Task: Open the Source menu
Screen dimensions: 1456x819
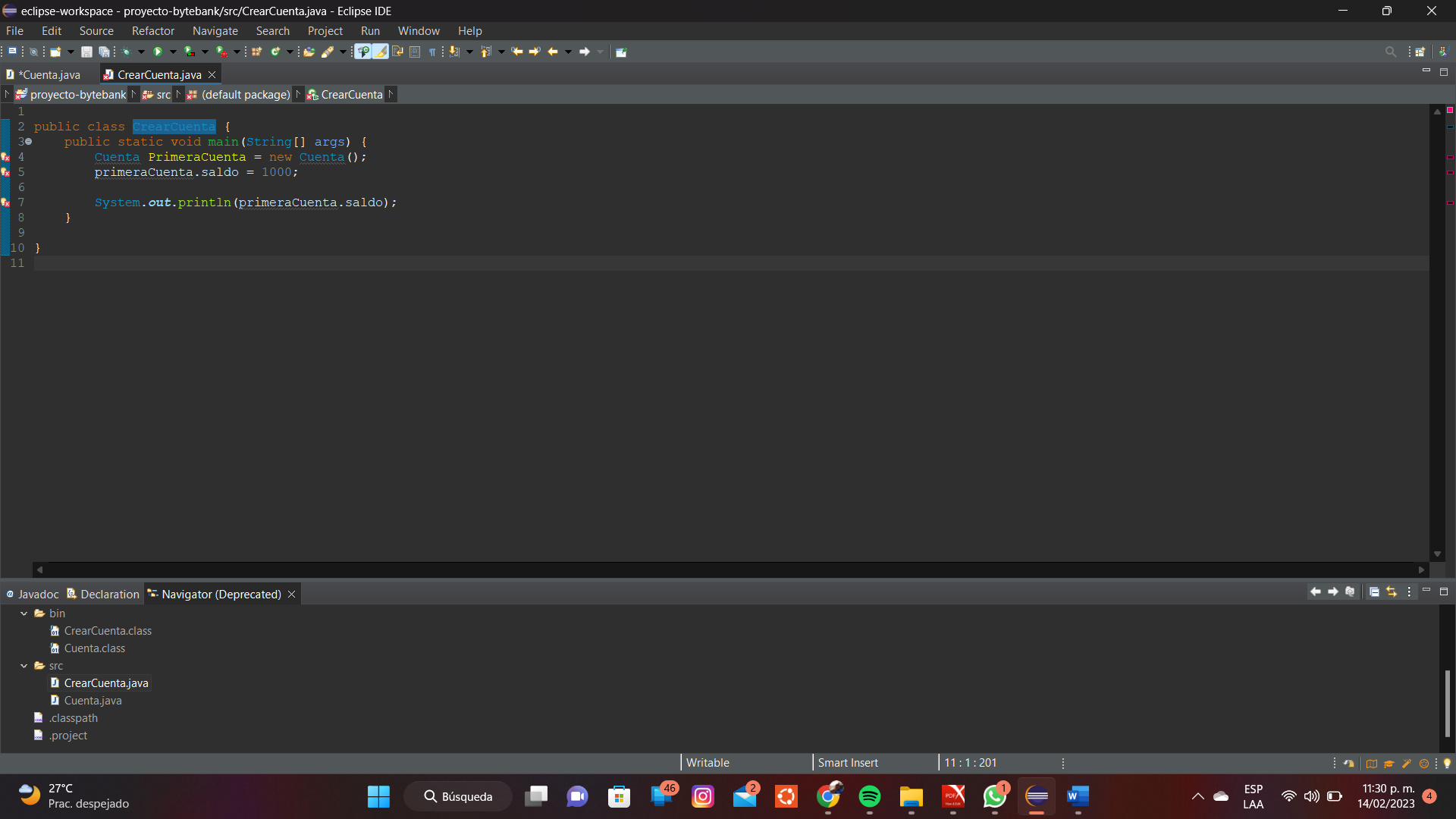Action: coord(96,31)
